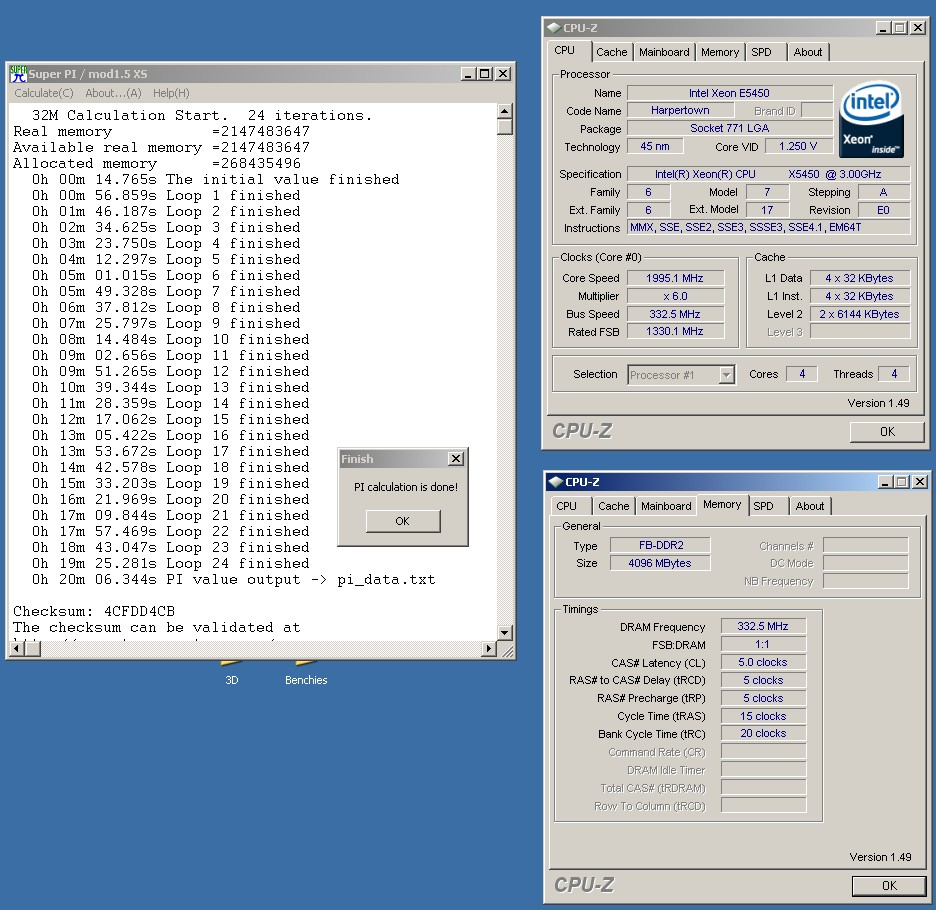This screenshot has width=936, height=910.
Task: Click the FSB:DRAM ratio value 1:1
Action: click(x=763, y=644)
